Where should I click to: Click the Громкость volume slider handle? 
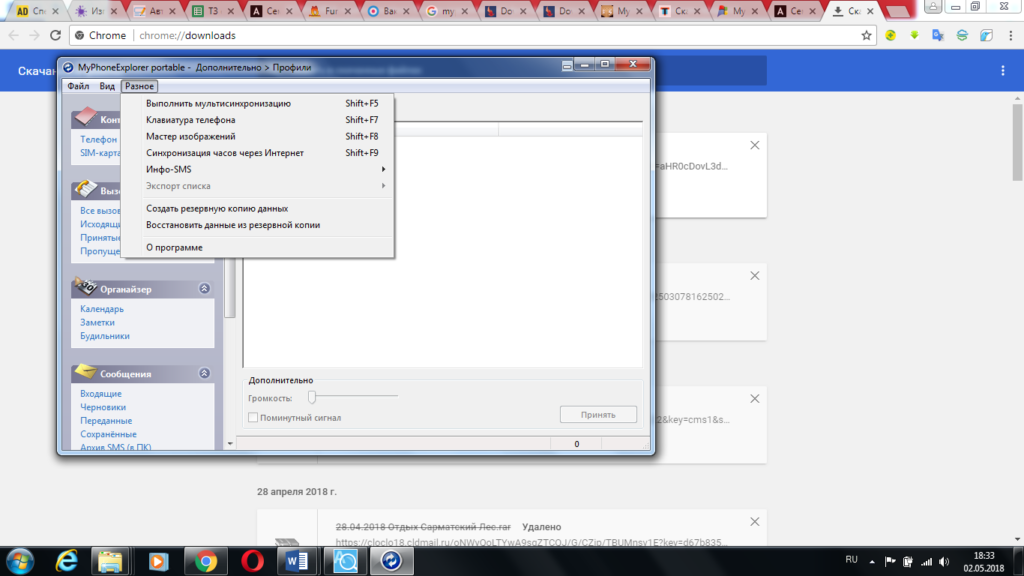(312, 397)
